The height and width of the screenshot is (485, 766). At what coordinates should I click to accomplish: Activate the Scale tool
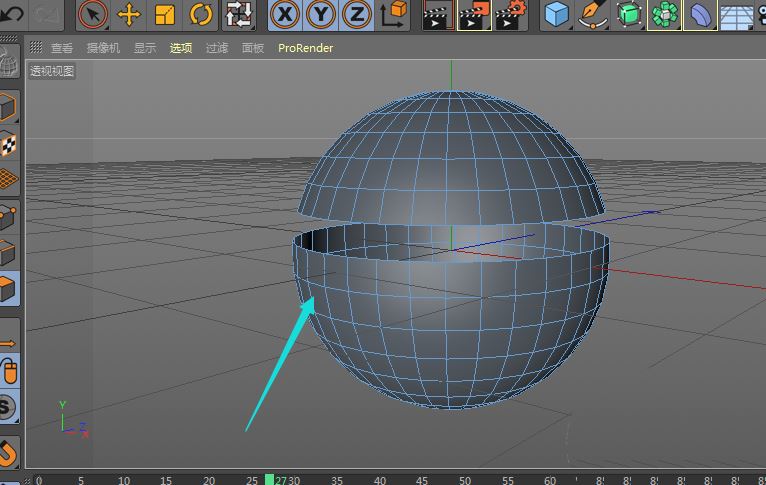[165, 14]
